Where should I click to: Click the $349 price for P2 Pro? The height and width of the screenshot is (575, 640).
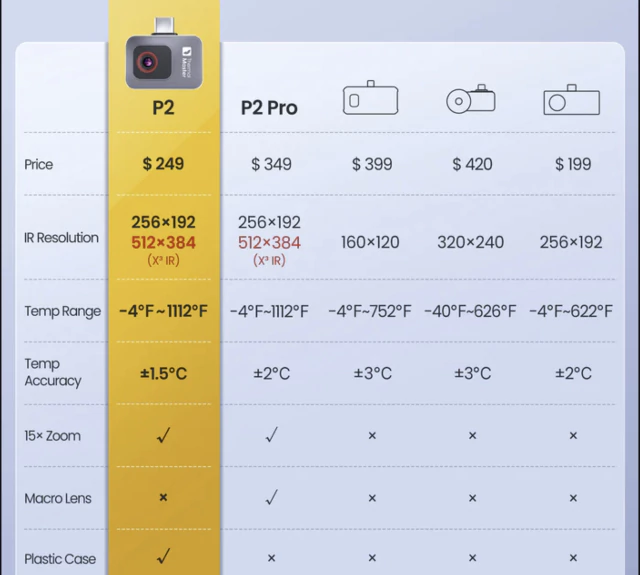coord(271,164)
